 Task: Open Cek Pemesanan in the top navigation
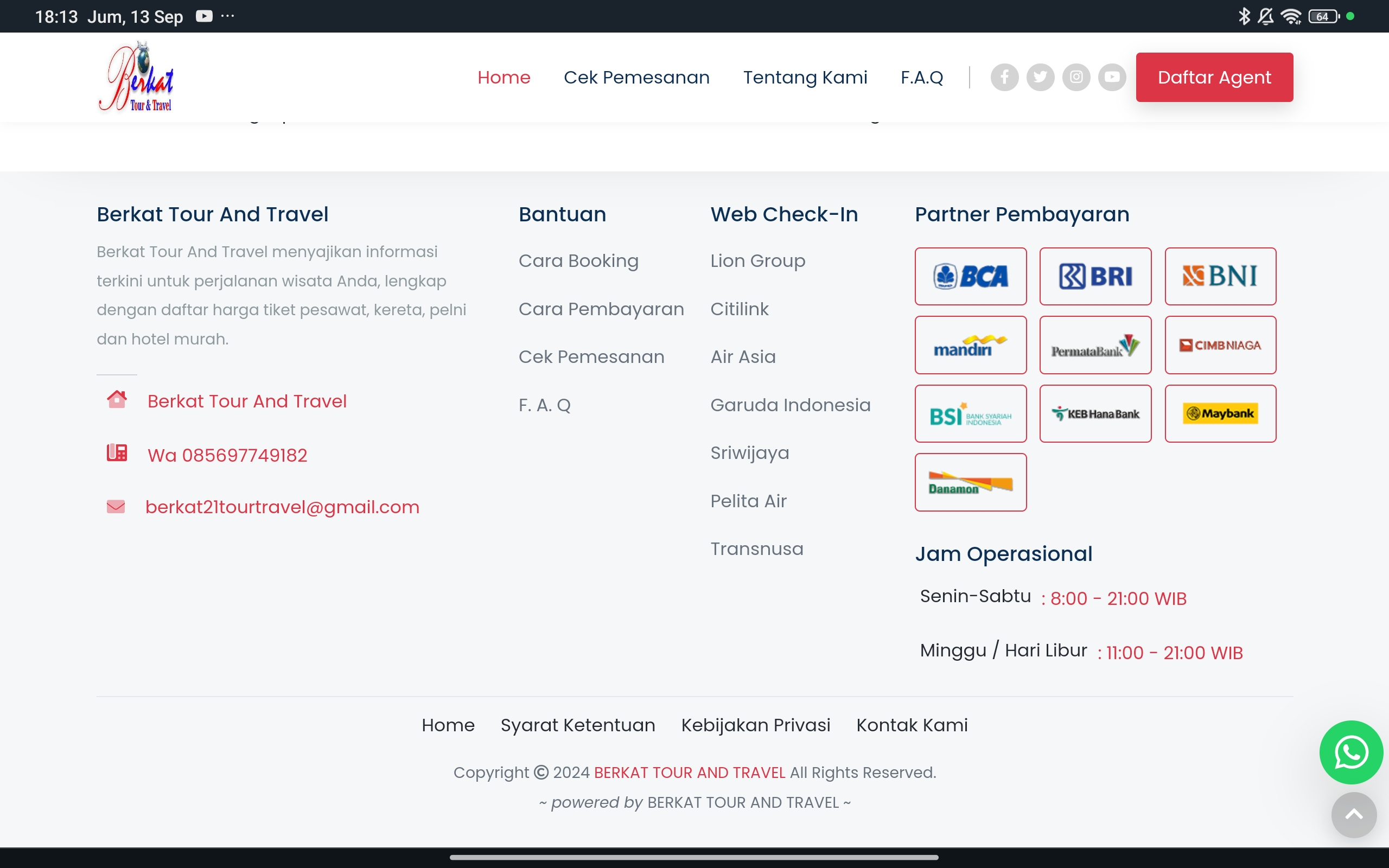coord(636,77)
